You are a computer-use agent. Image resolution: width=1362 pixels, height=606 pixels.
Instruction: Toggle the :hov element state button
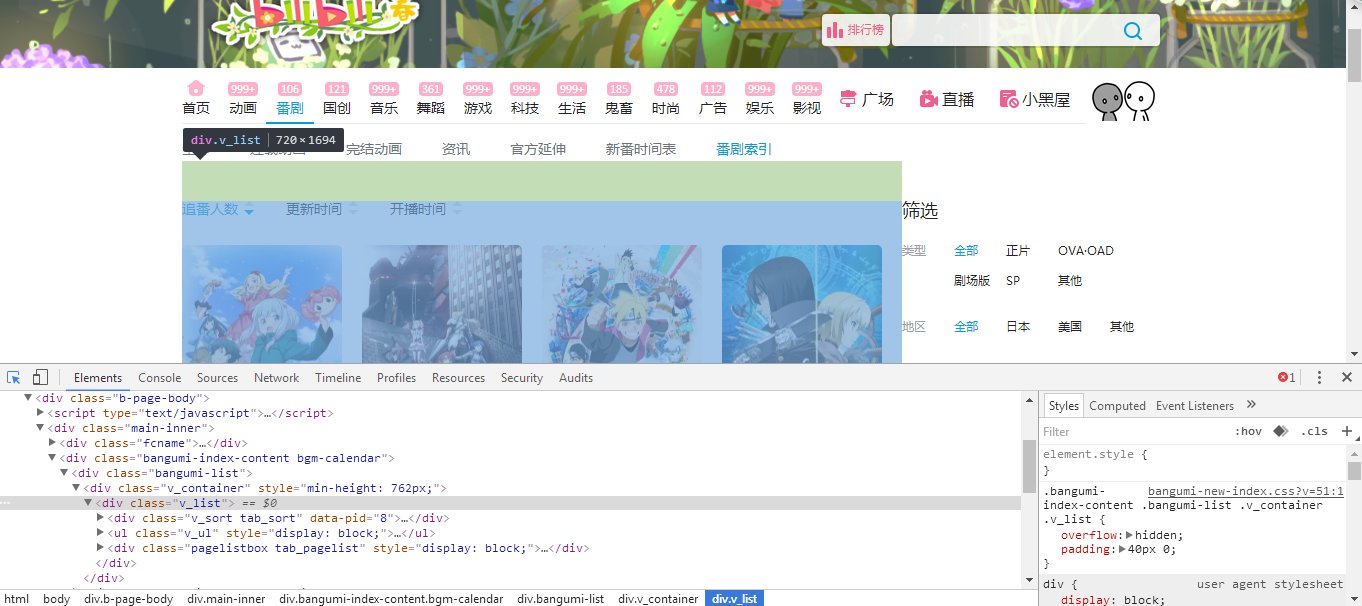1248,431
